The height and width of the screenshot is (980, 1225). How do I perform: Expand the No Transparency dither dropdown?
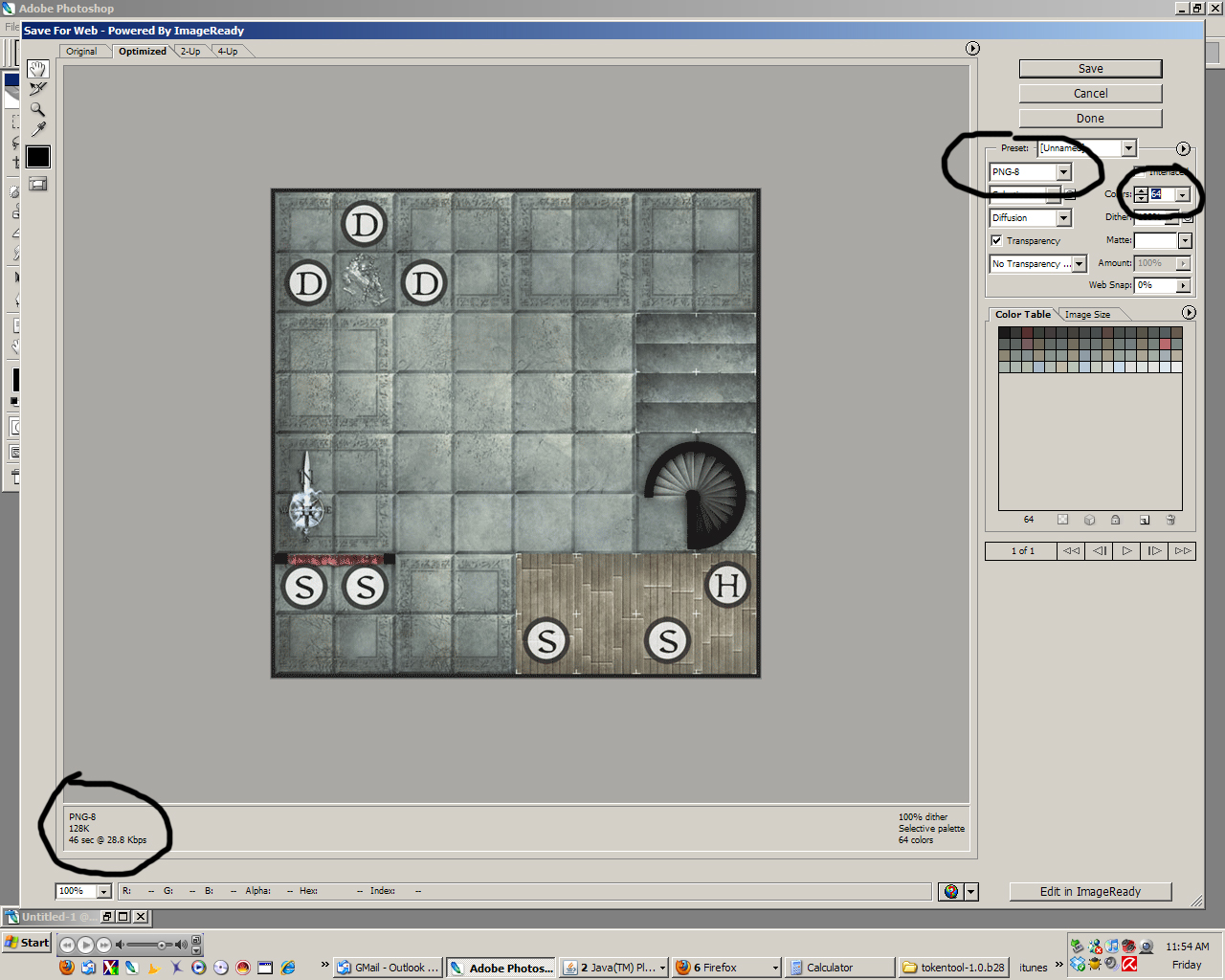tap(1080, 264)
